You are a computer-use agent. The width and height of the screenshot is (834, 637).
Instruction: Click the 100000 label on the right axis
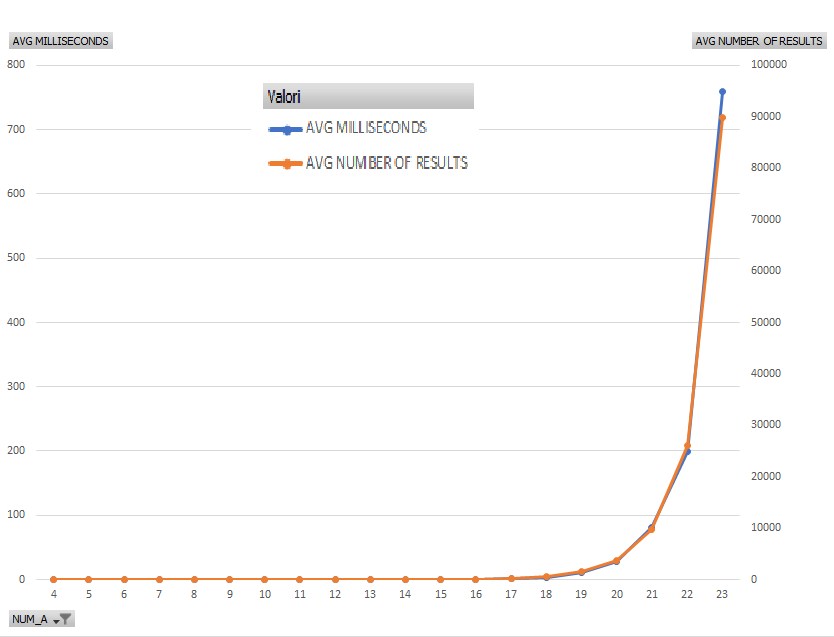coord(769,65)
